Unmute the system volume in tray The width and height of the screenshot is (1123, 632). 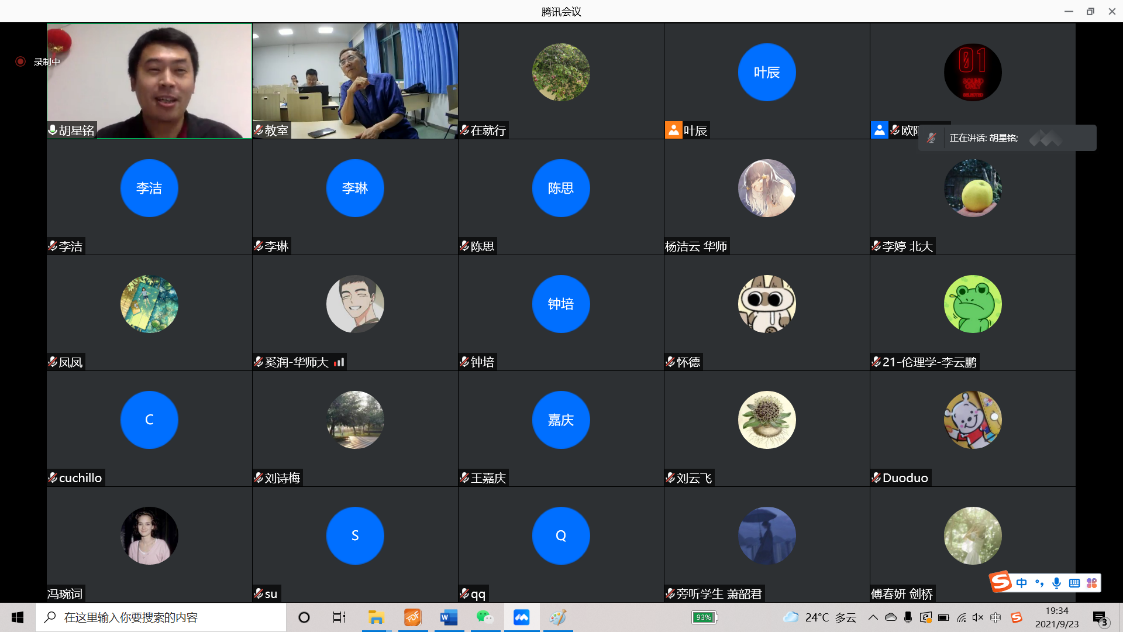[978, 617]
